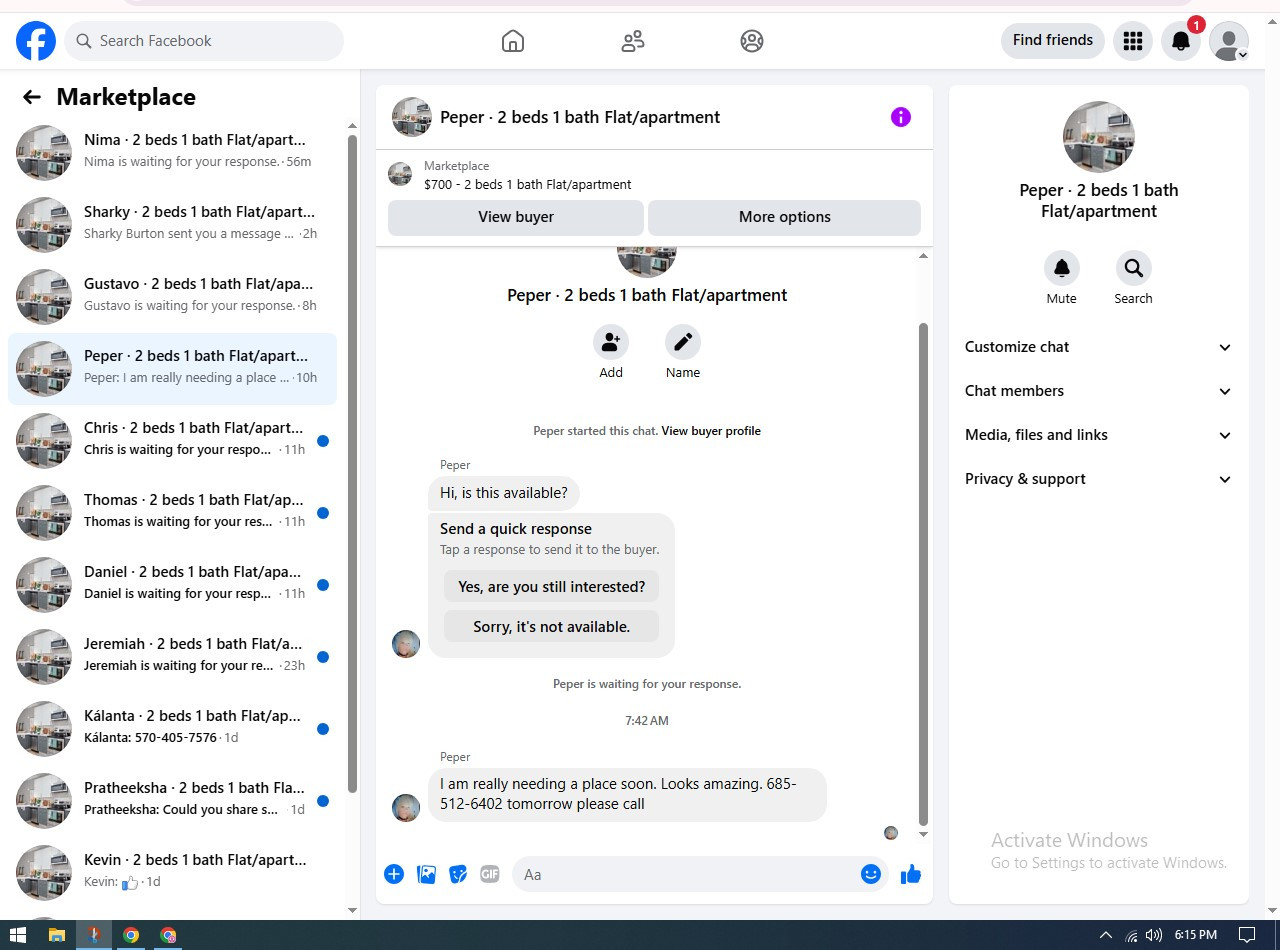The width and height of the screenshot is (1280, 950).
Task: Click the 'Hi, is this available?' message
Action: [504, 493]
